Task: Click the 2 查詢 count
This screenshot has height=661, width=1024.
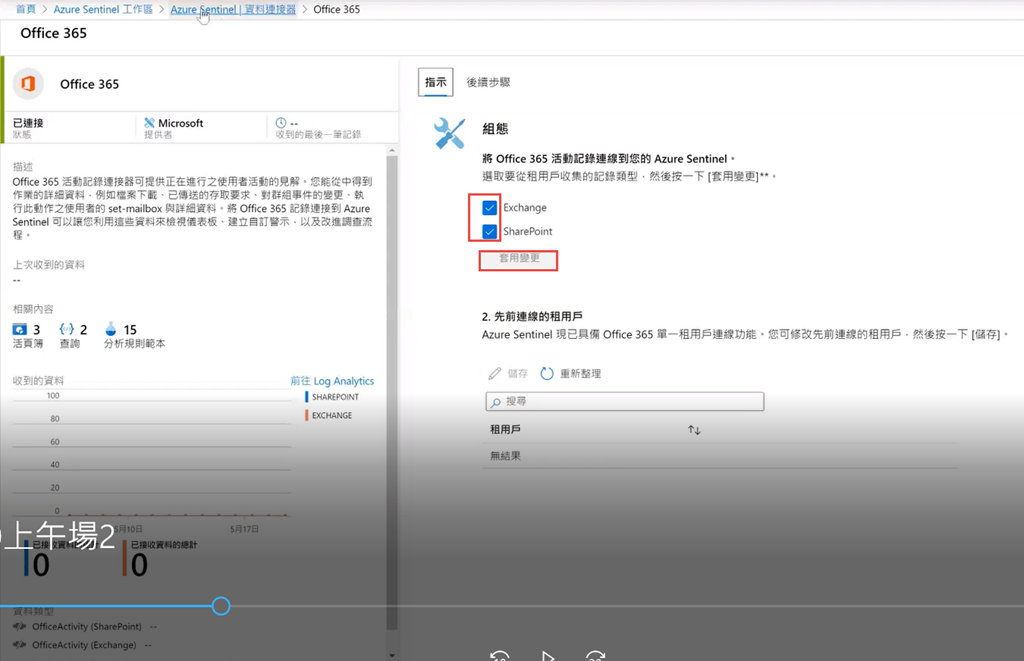Action: click(x=83, y=330)
